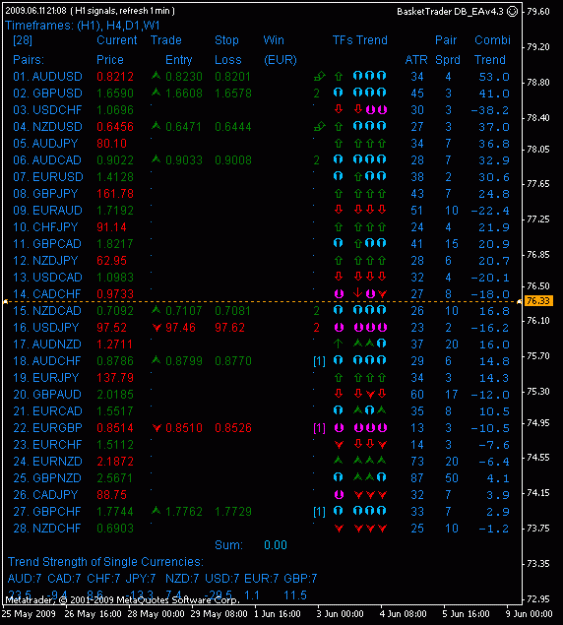Click the green pointing-hand signal icon in AUDUSD row
This screenshot has height=625, width=563.
click(x=319, y=75)
